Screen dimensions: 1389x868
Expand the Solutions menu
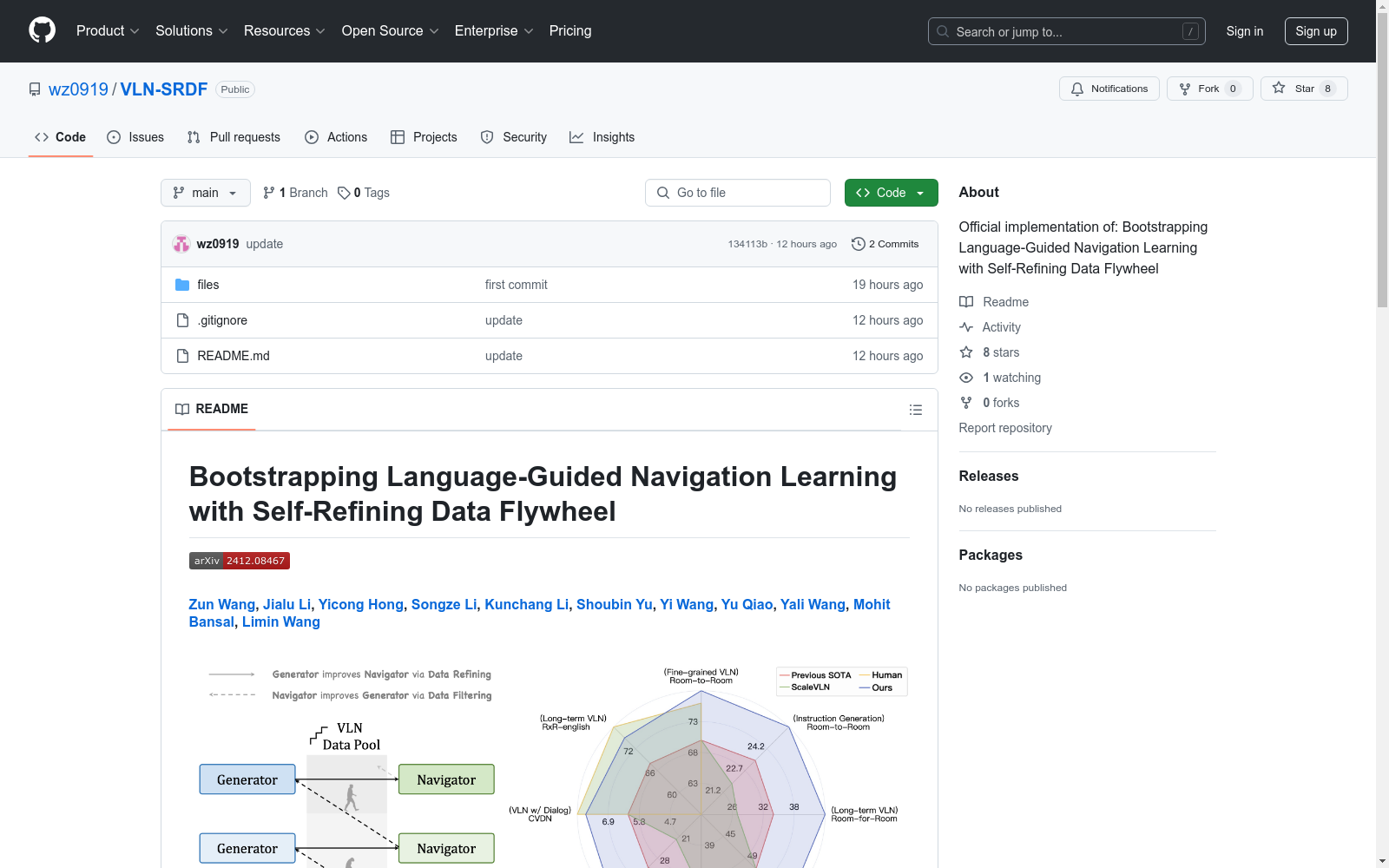[x=192, y=31]
